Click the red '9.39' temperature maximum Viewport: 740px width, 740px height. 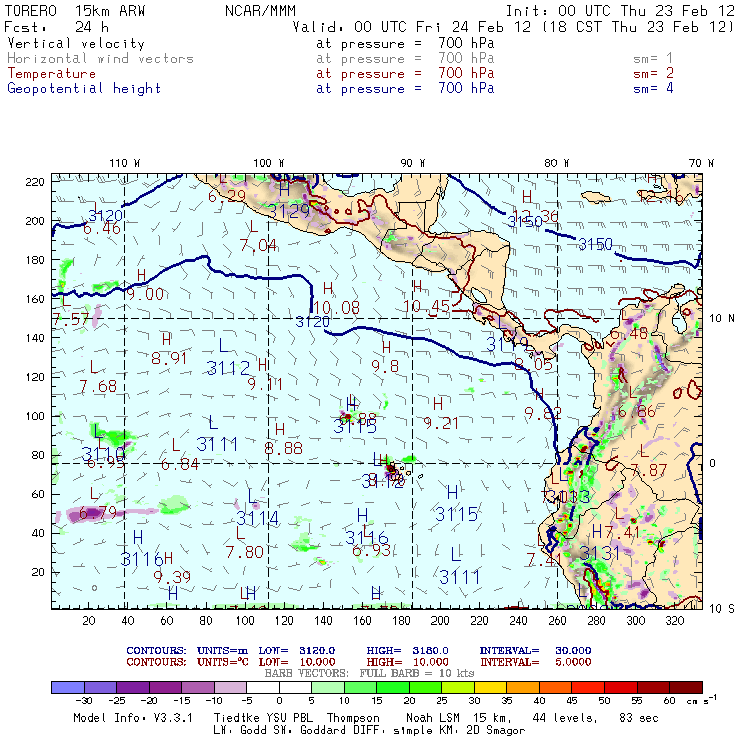coord(172,577)
